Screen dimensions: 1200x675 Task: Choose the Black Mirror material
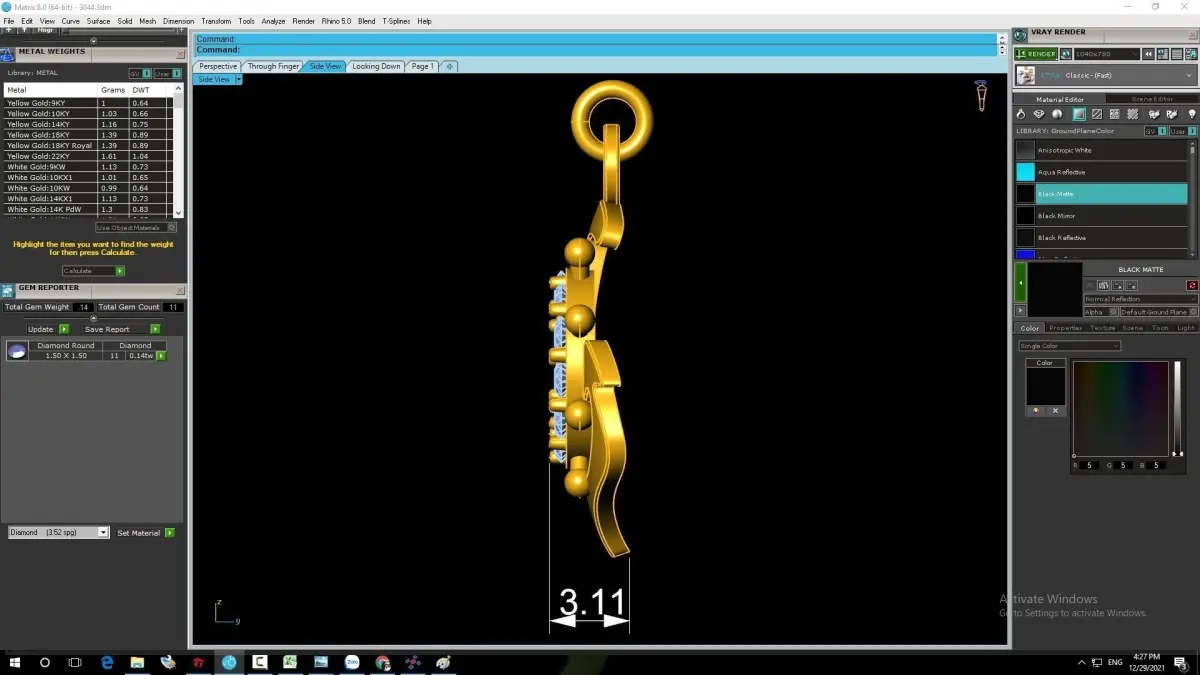click(1101, 216)
